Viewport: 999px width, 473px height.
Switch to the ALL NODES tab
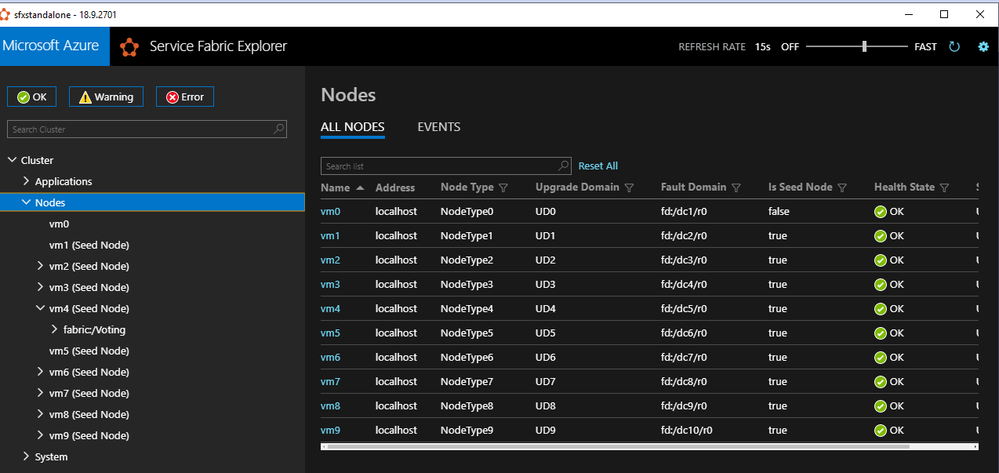[352, 127]
